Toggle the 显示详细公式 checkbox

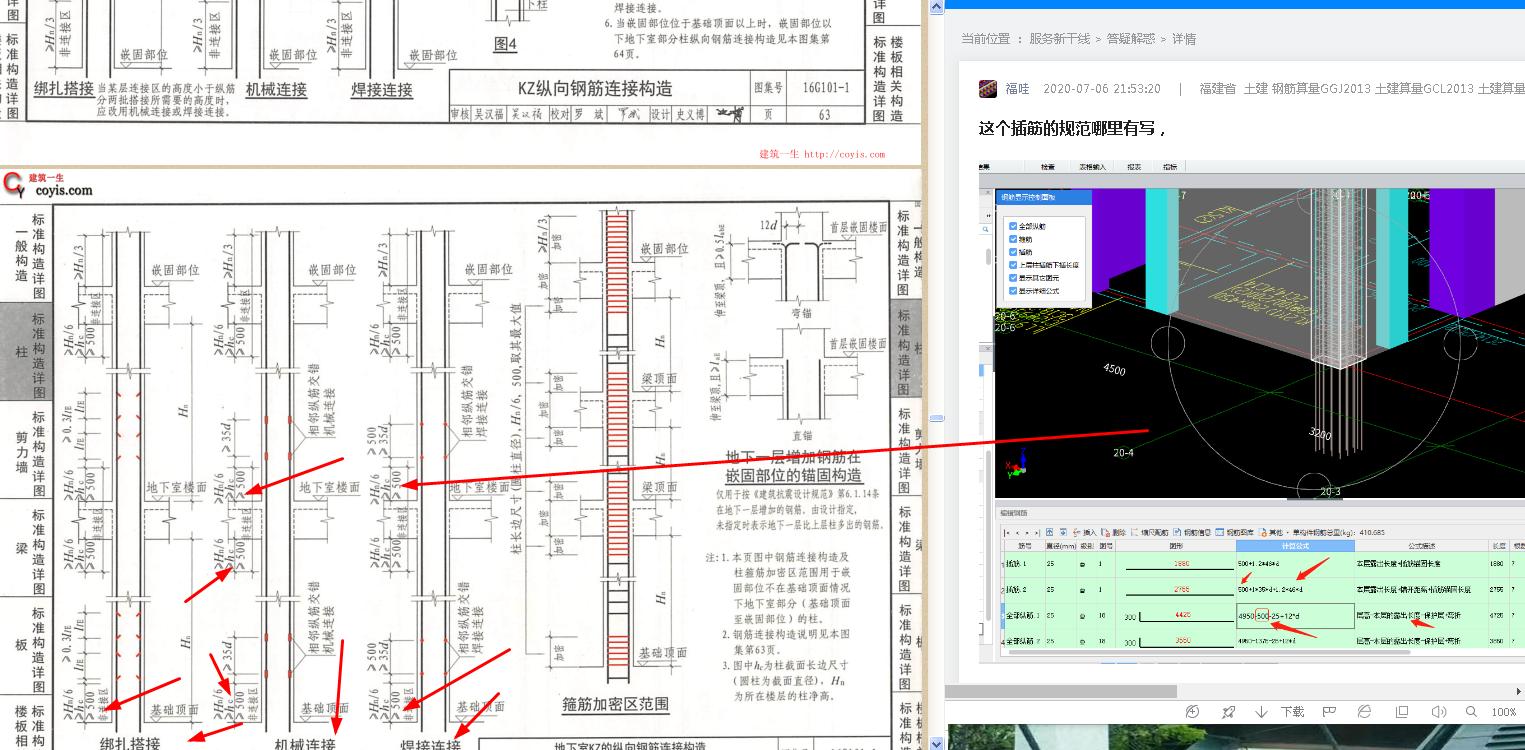pyautogui.click(x=1013, y=291)
